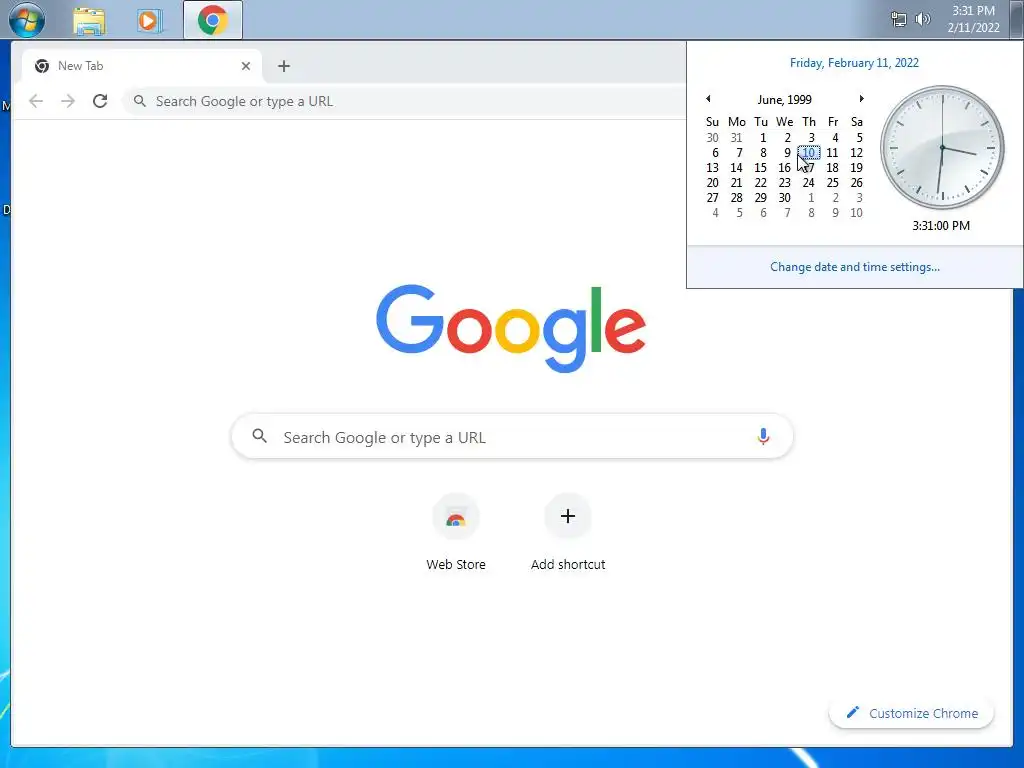Click the Friday, February 11, 2022 date link

854,63
